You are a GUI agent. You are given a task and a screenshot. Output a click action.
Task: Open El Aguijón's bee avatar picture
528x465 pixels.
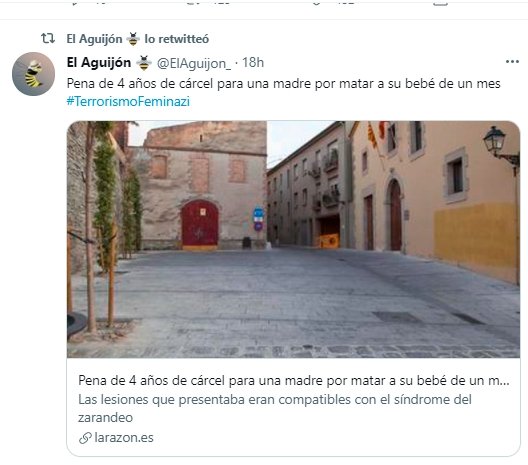click(x=33, y=74)
